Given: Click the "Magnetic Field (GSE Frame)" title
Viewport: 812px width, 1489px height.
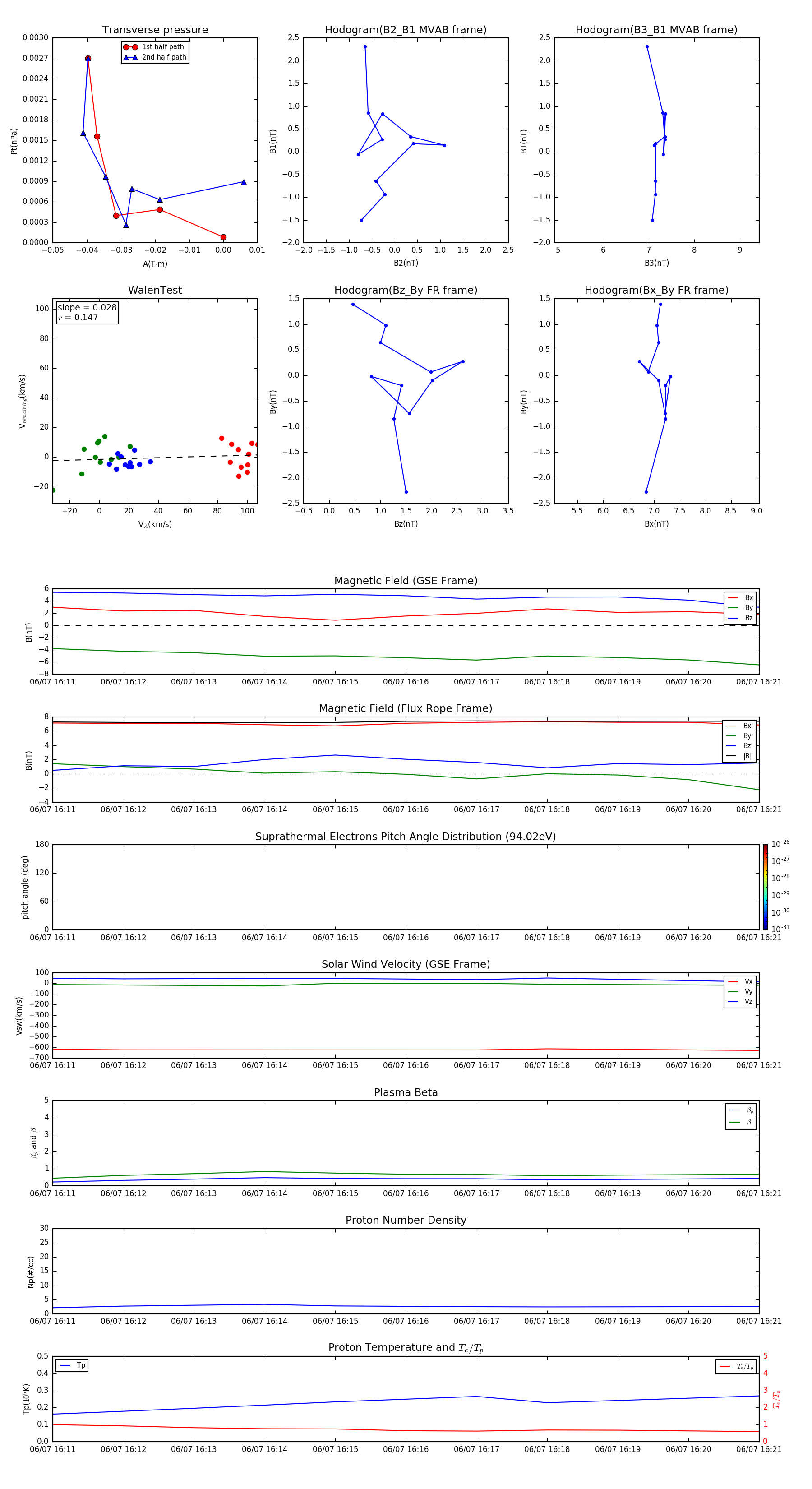Looking at the screenshot, I should 406,581.
